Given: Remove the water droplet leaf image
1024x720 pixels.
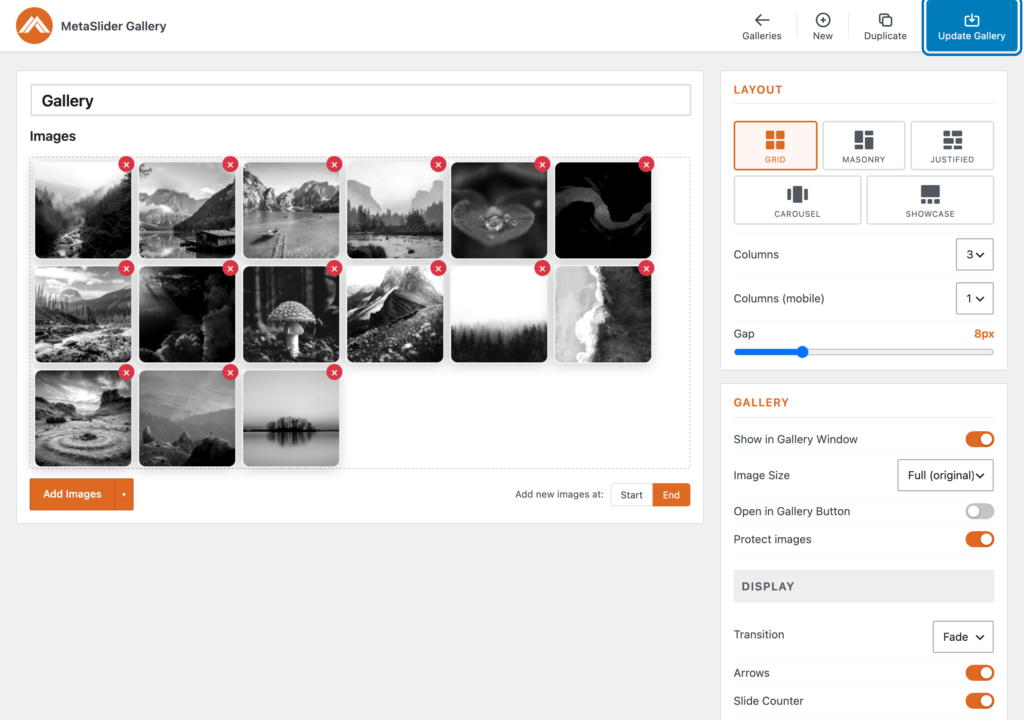Looking at the screenshot, I should point(542,165).
